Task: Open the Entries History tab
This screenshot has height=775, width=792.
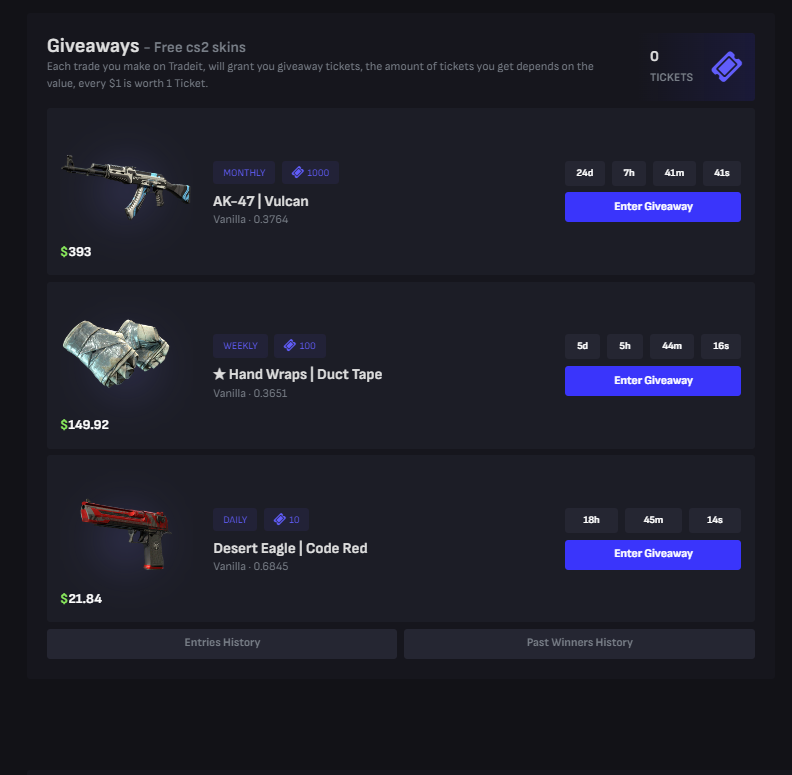Action: click(x=222, y=643)
